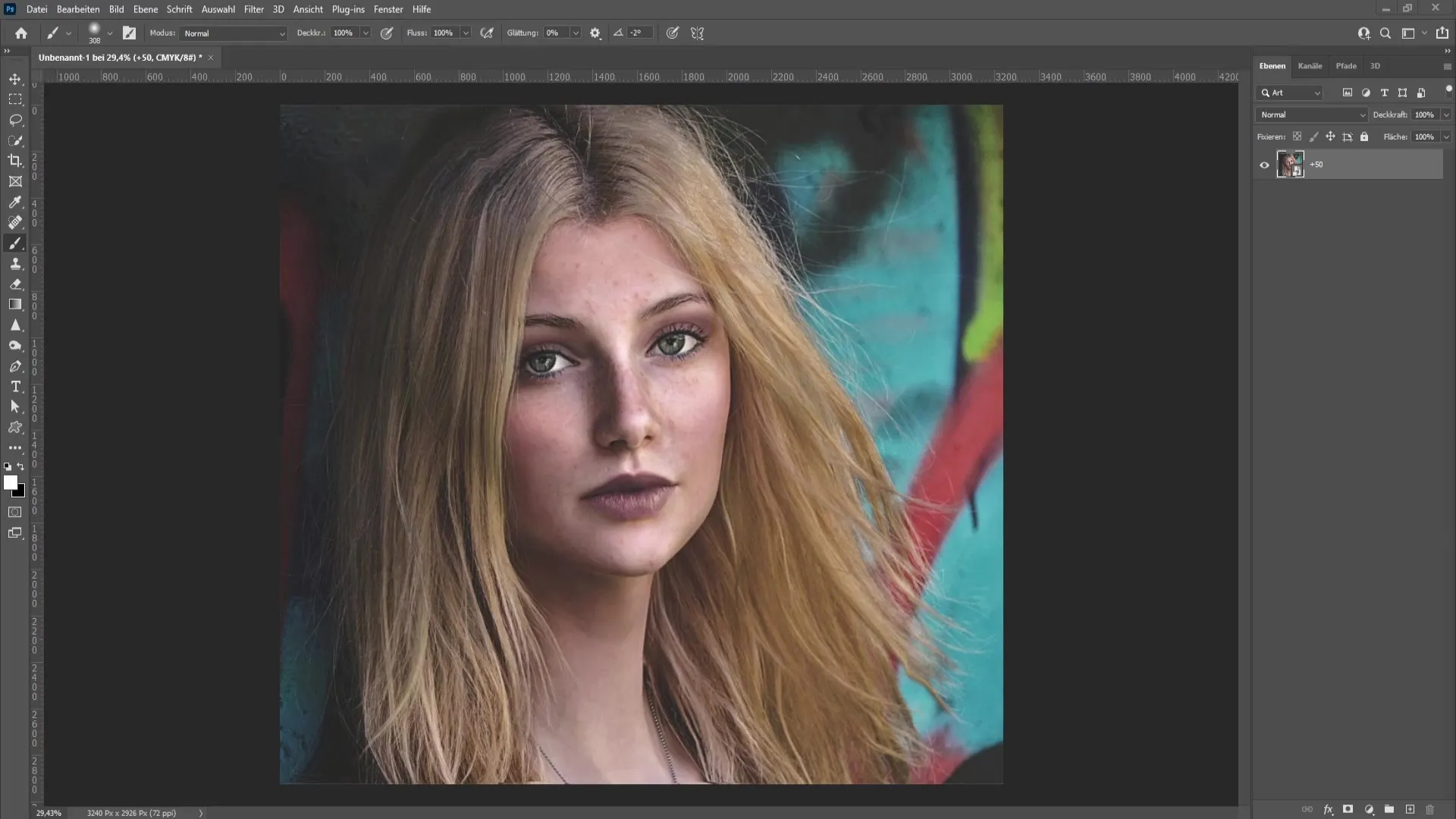Select the Crop tool

[15, 160]
